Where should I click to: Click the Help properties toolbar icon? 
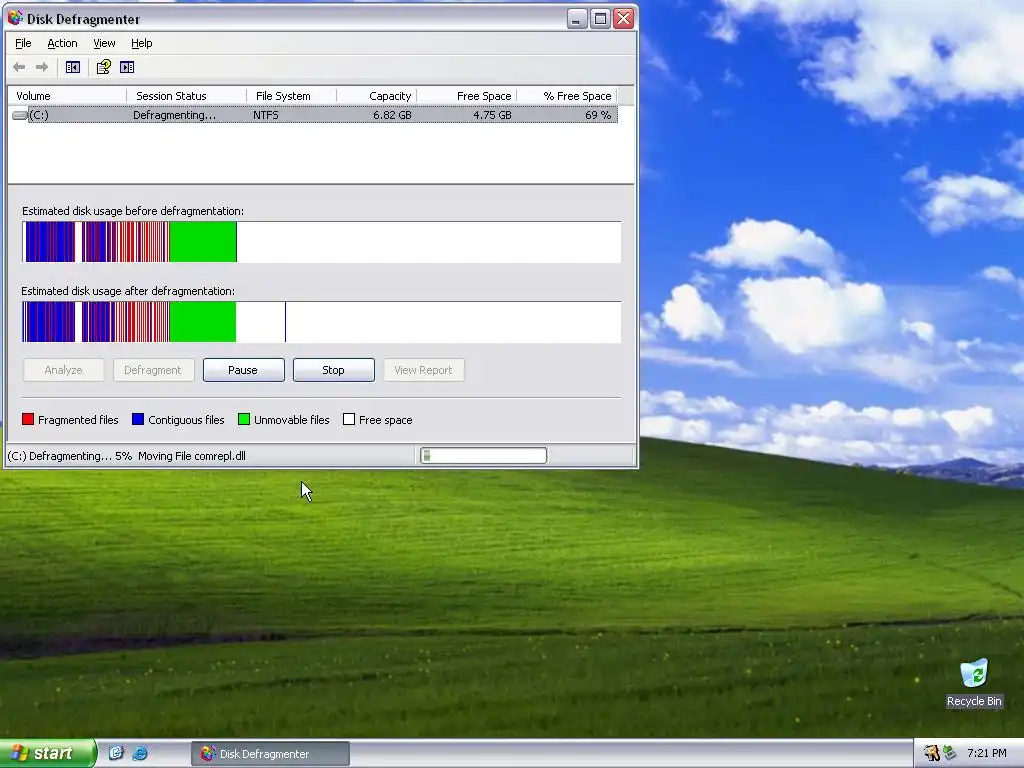point(104,67)
